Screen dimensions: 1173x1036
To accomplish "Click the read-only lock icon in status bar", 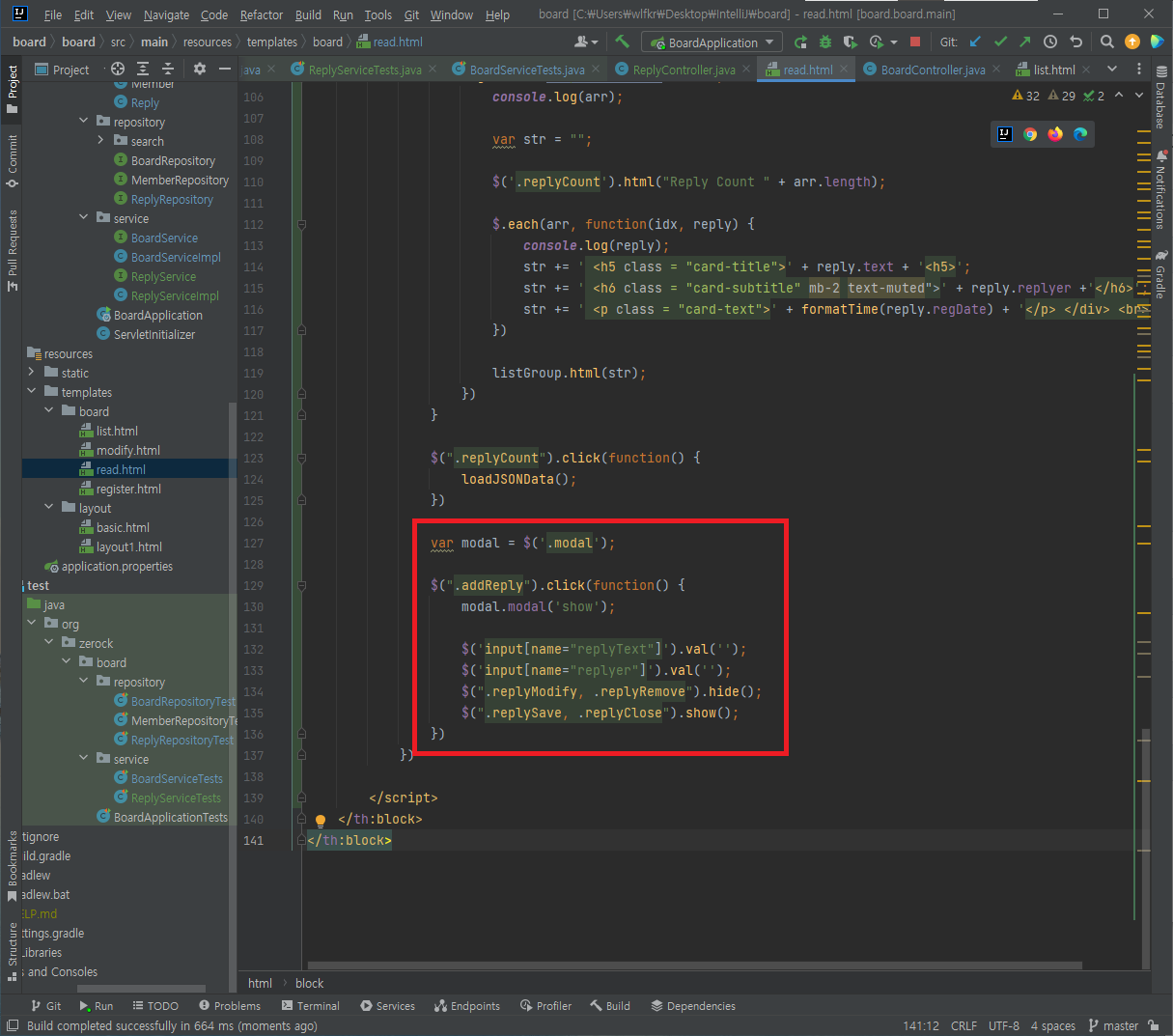I will (x=1154, y=1025).
